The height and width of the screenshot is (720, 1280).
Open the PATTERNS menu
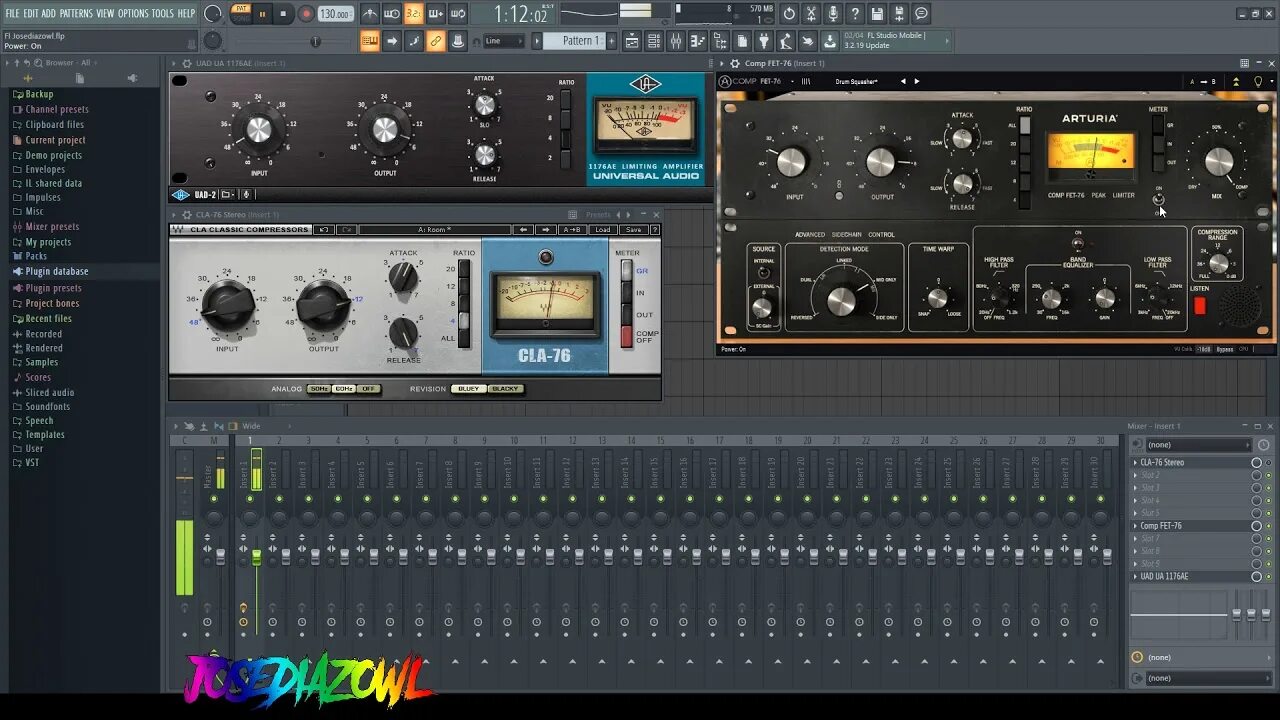point(76,13)
